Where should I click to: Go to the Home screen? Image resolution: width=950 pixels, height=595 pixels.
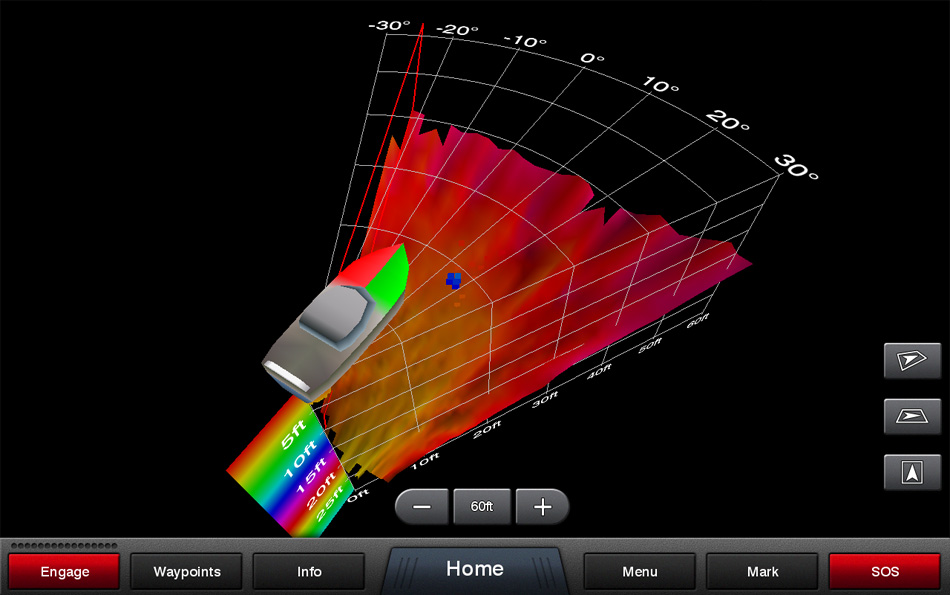474,569
